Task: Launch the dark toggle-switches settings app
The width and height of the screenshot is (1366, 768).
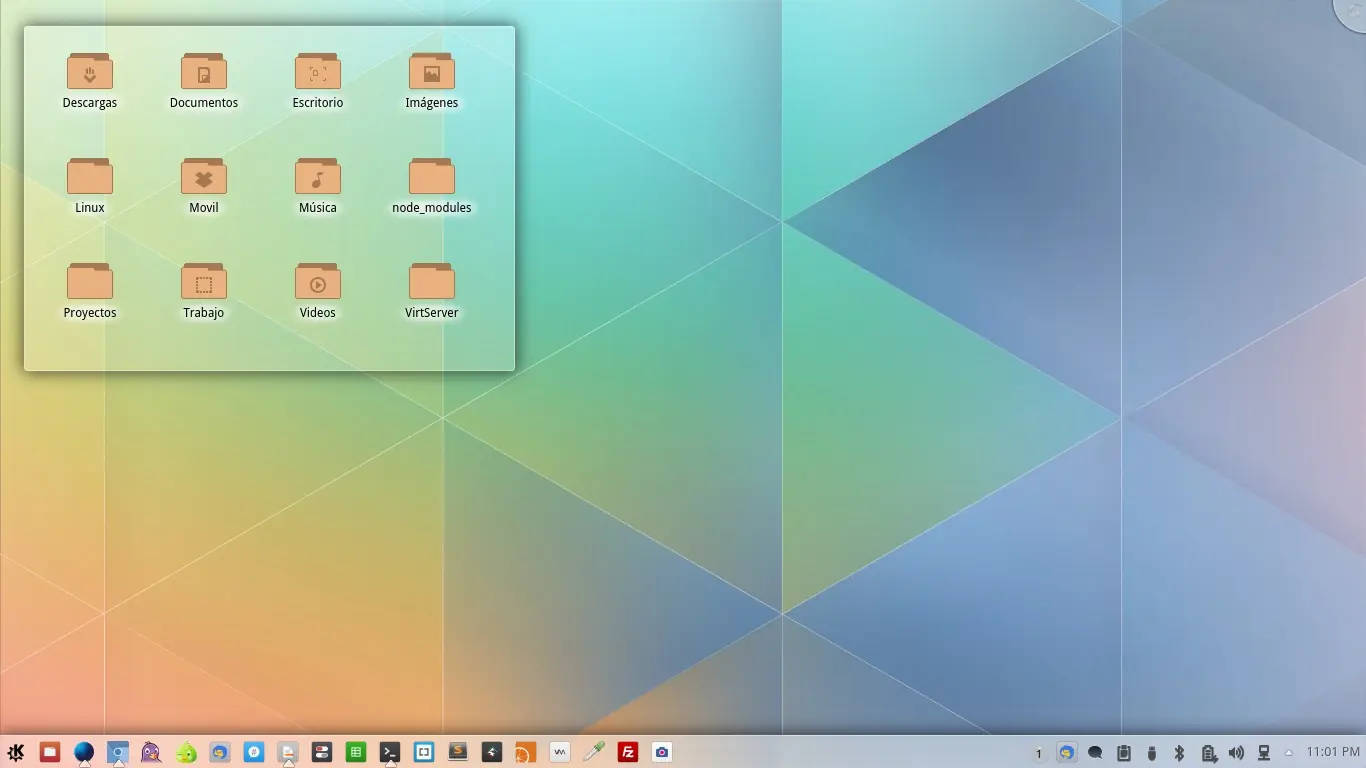Action: click(x=322, y=752)
